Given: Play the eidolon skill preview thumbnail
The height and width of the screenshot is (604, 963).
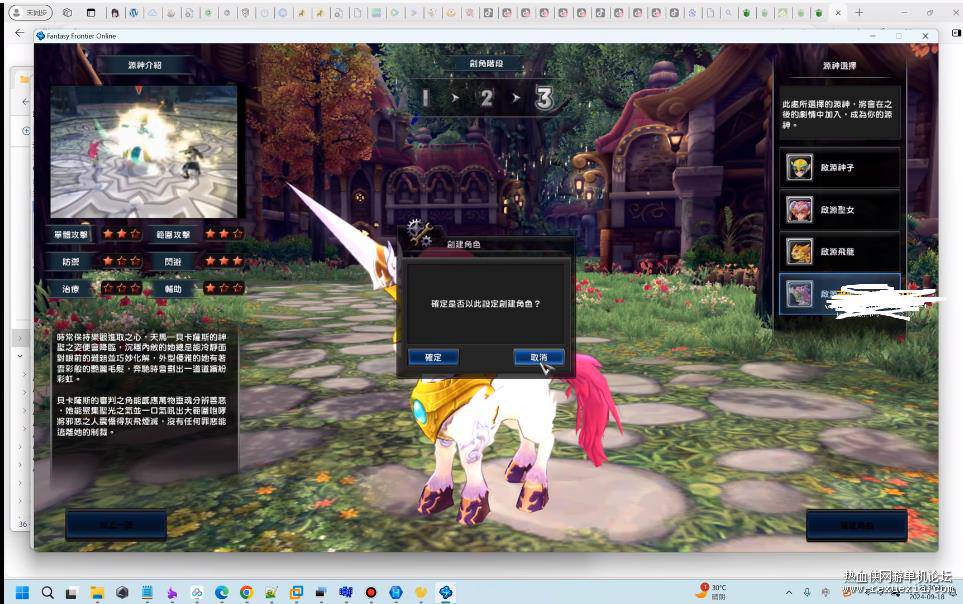Looking at the screenshot, I should click(144, 152).
